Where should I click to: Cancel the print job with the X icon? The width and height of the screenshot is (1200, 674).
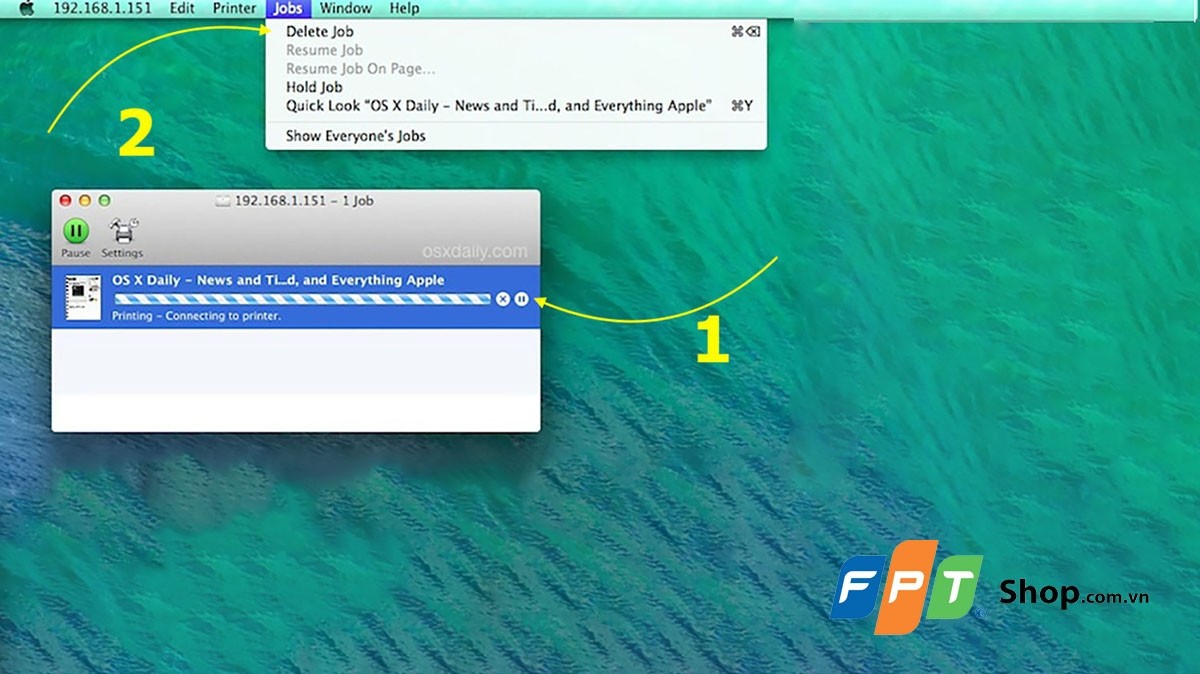tap(503, 299)
